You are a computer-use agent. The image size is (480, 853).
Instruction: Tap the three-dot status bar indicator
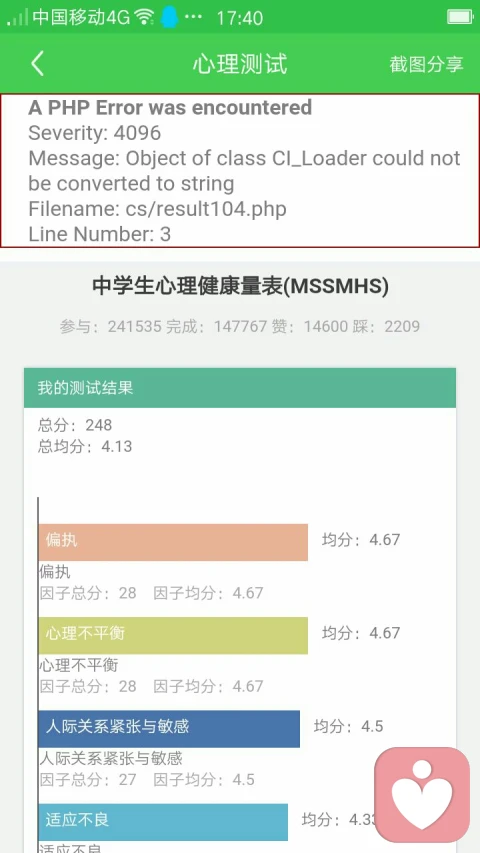(193, 17)
